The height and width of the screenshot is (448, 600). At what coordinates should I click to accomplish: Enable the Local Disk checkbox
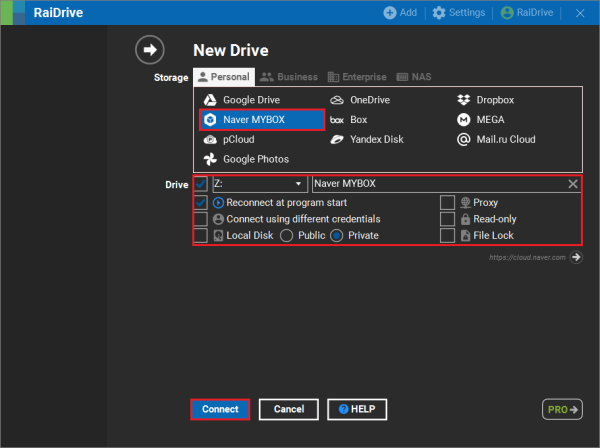pos(201,235)
